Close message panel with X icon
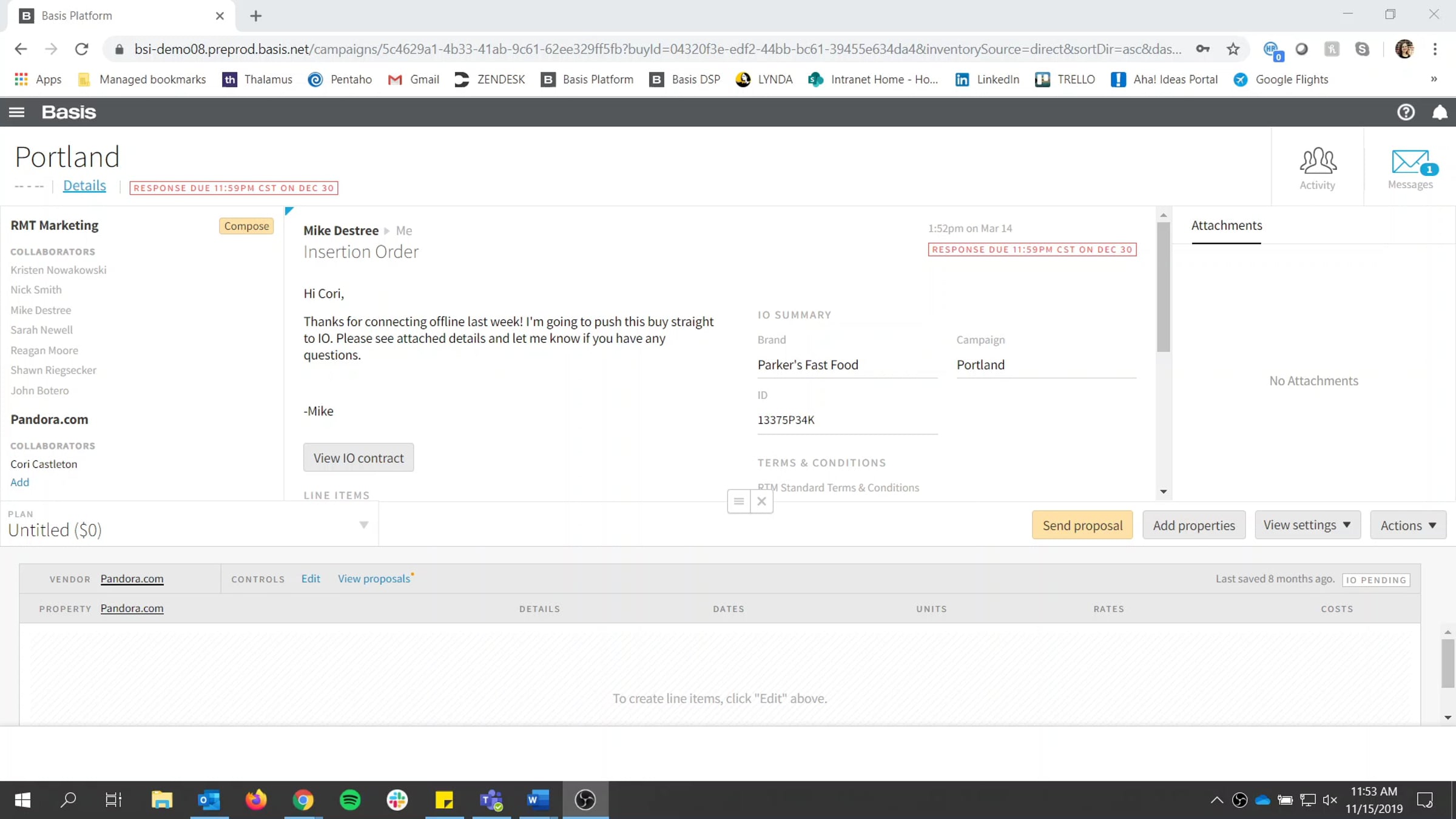 pyautogui.click(x=761, y=501)
